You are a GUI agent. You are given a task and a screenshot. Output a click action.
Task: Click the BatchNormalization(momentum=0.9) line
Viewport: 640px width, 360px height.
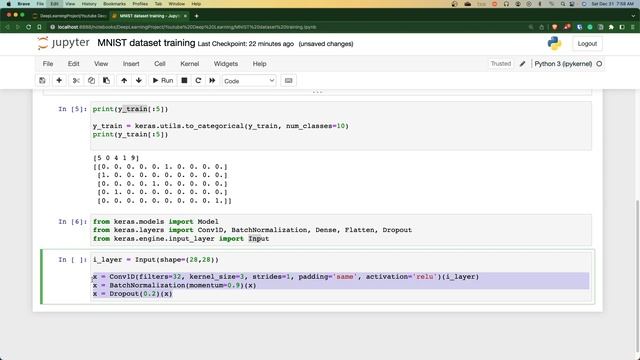pyautogui.click(x=174, y=285)
